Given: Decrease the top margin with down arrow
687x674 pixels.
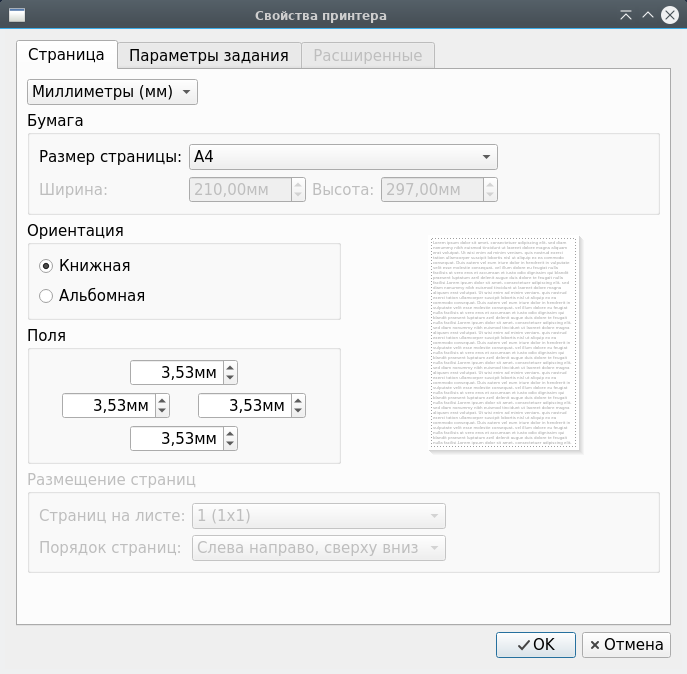Looking at the screenshot, I should point(231,378).
